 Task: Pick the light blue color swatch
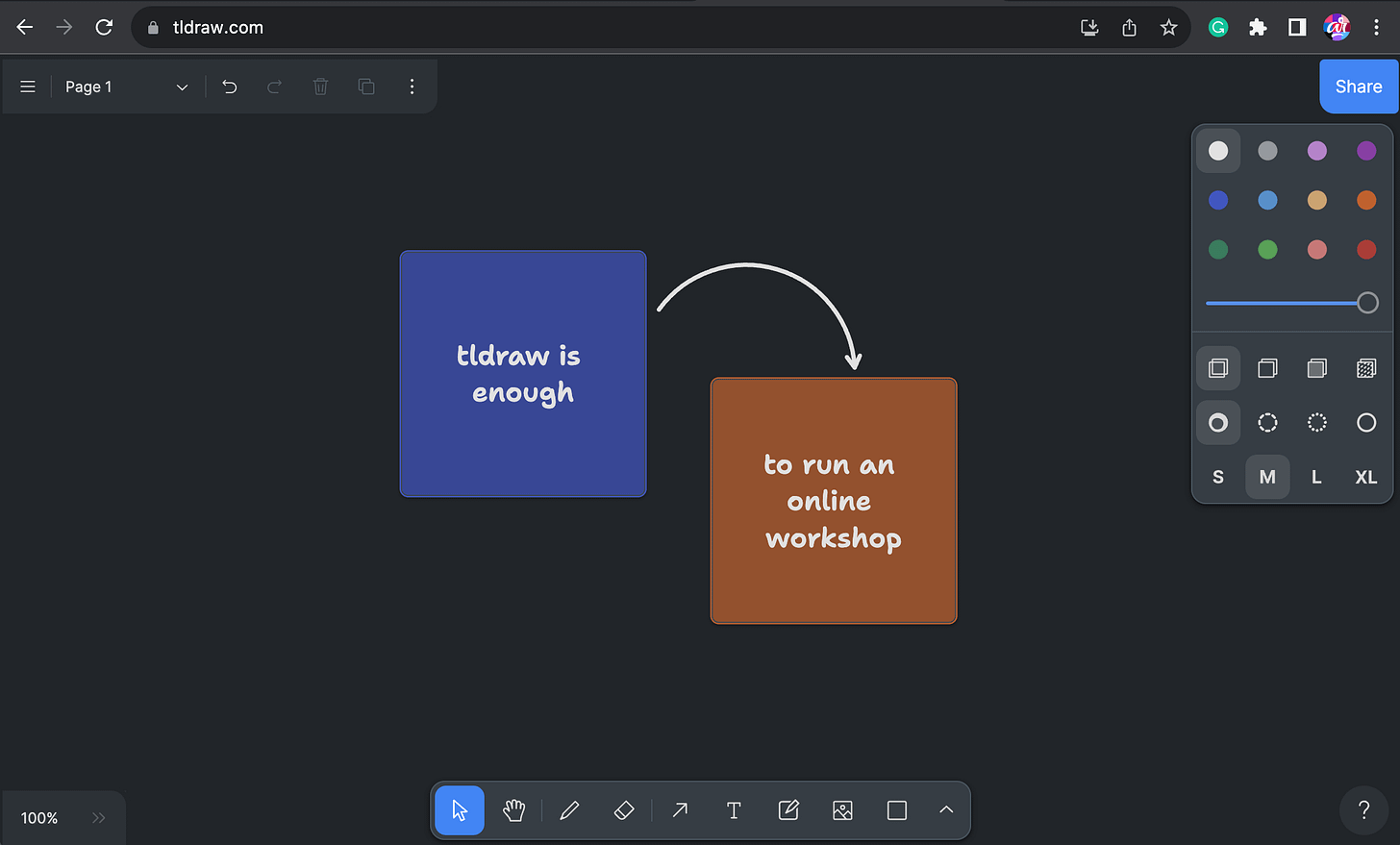1267,200
